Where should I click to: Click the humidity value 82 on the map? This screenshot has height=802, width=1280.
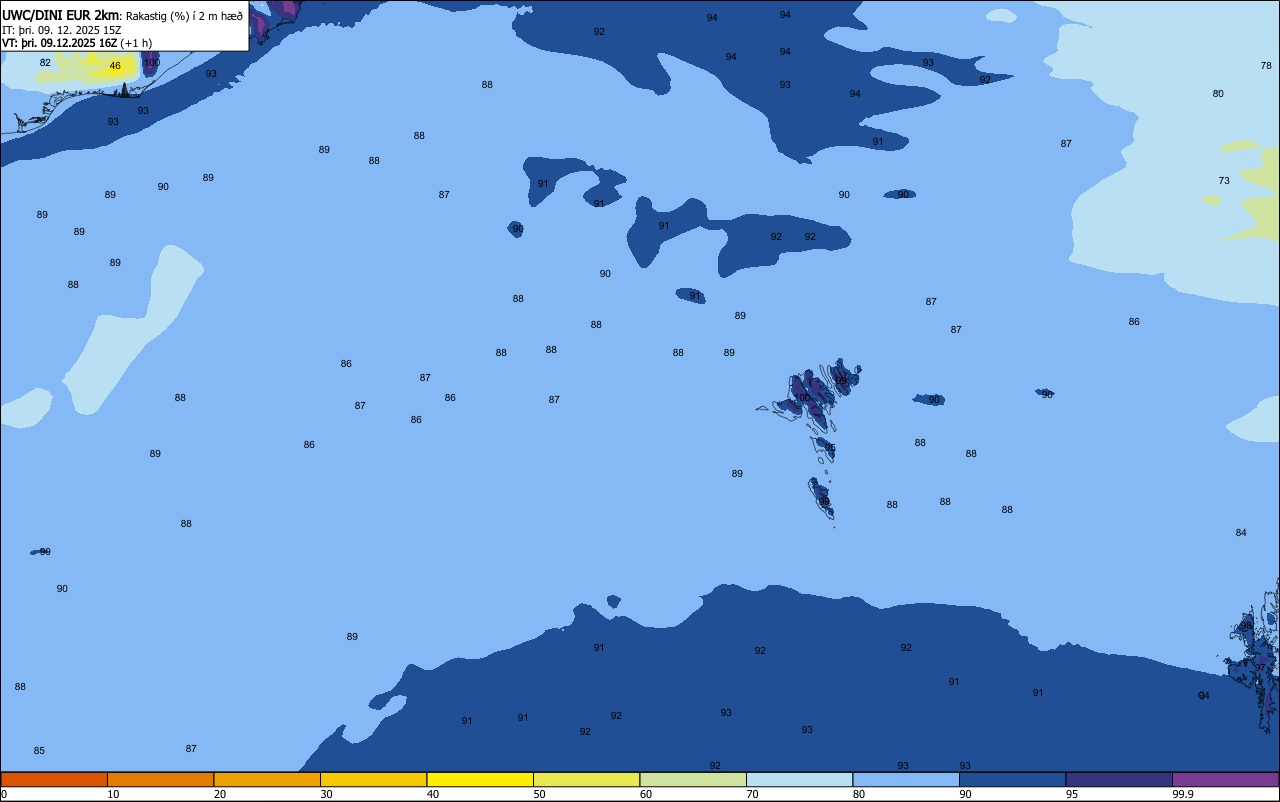[x=45, y=62]
